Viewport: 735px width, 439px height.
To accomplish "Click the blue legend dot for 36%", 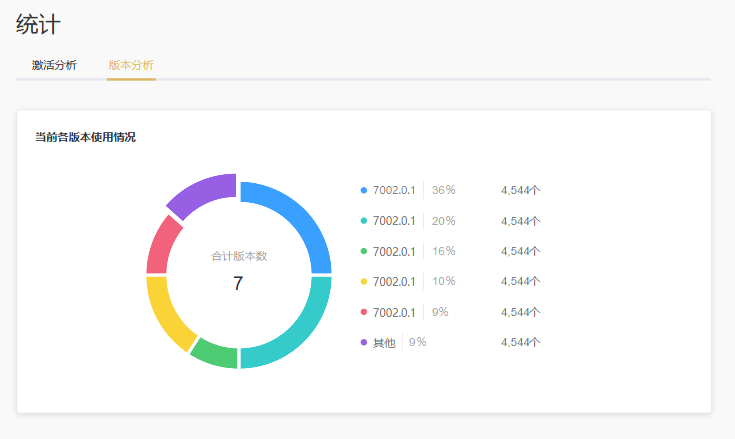I will coord(364,190).
